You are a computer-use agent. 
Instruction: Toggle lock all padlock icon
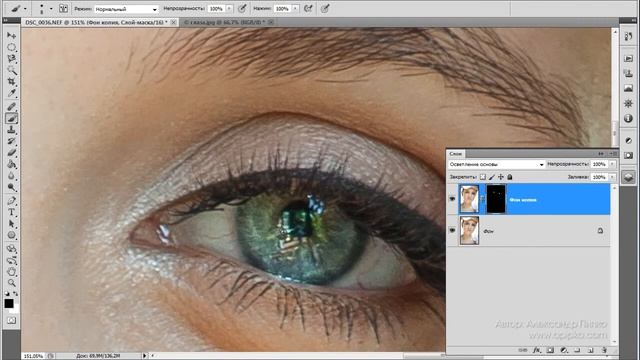coord(510,177)
